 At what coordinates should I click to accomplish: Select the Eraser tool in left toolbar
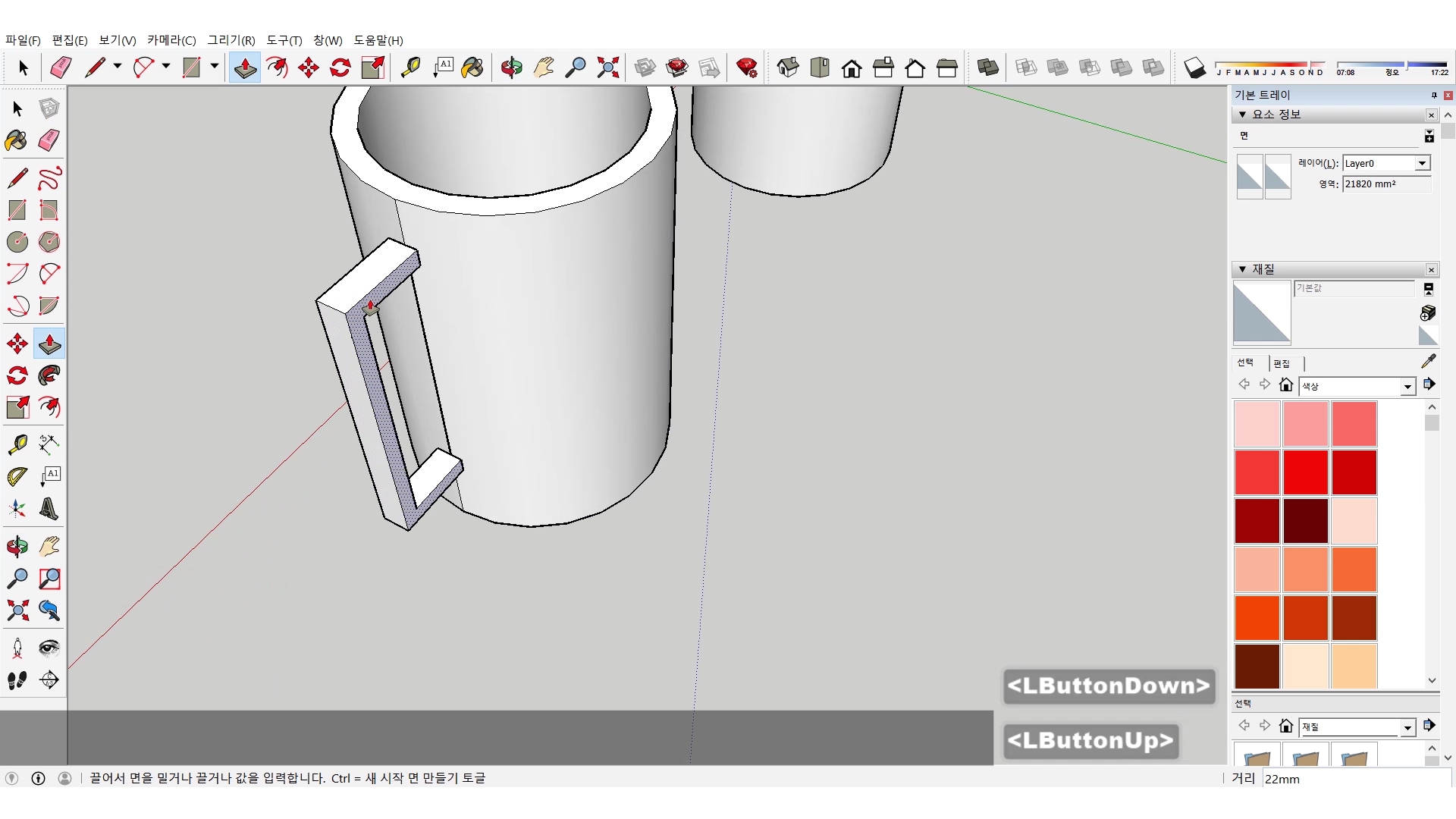[x=49, y=140]
